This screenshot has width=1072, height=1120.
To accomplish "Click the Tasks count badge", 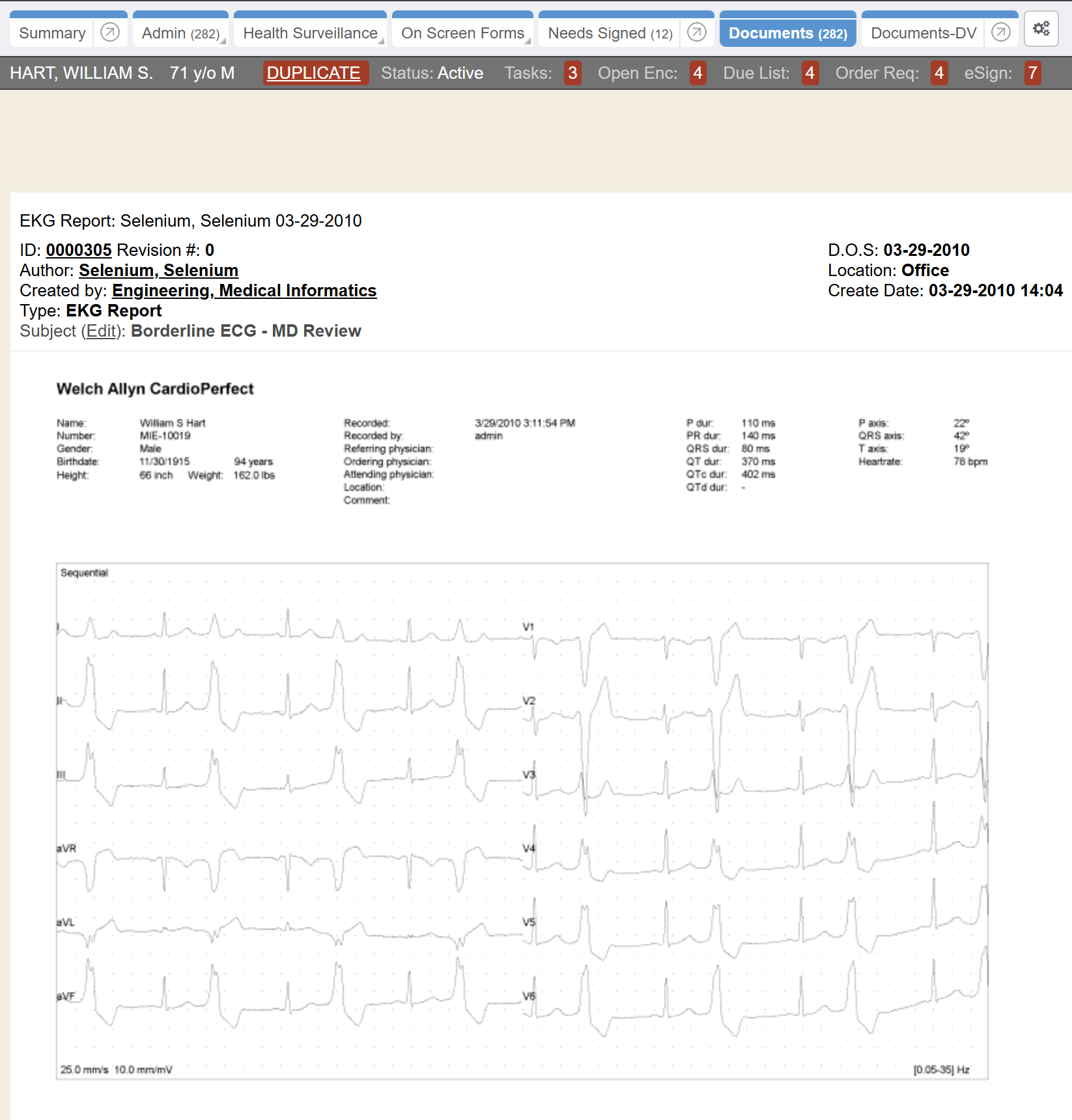I will pos(572,73).
